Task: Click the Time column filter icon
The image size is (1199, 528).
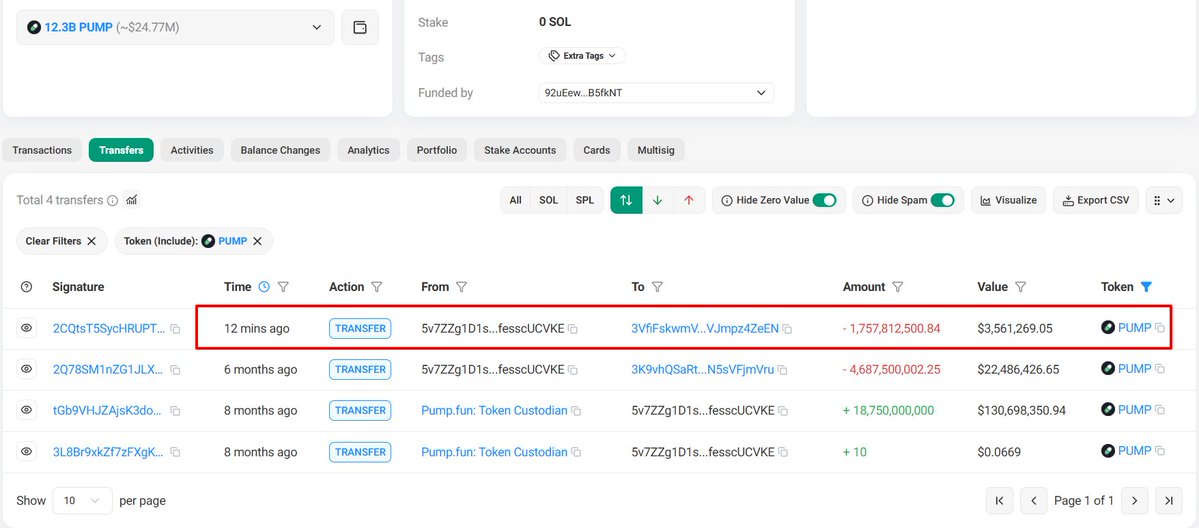Action: tap(283, 287)
